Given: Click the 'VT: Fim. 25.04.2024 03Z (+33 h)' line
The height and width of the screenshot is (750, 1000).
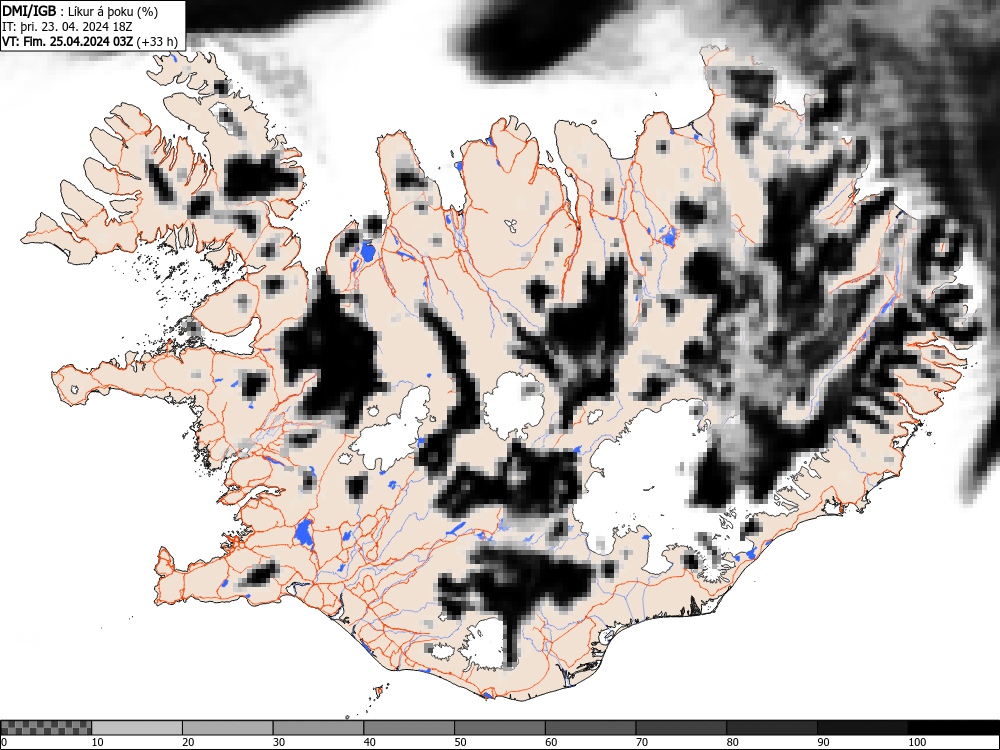Looking at the screenshot, I should [x=90, y=41].
